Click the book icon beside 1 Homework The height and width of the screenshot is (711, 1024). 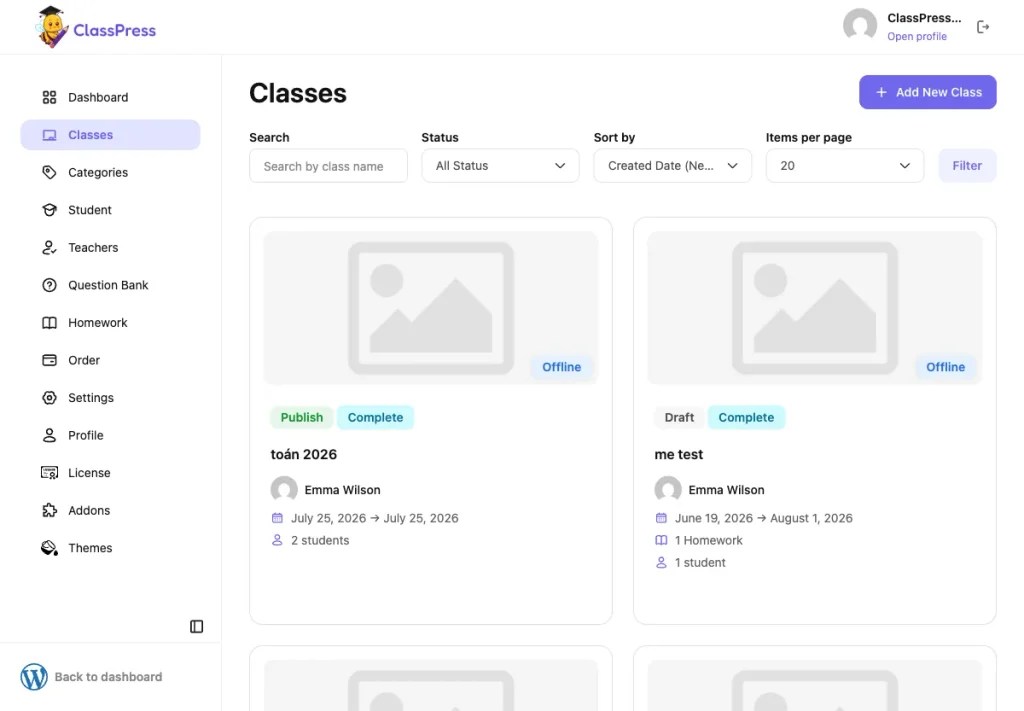click(x=662, y=540)
